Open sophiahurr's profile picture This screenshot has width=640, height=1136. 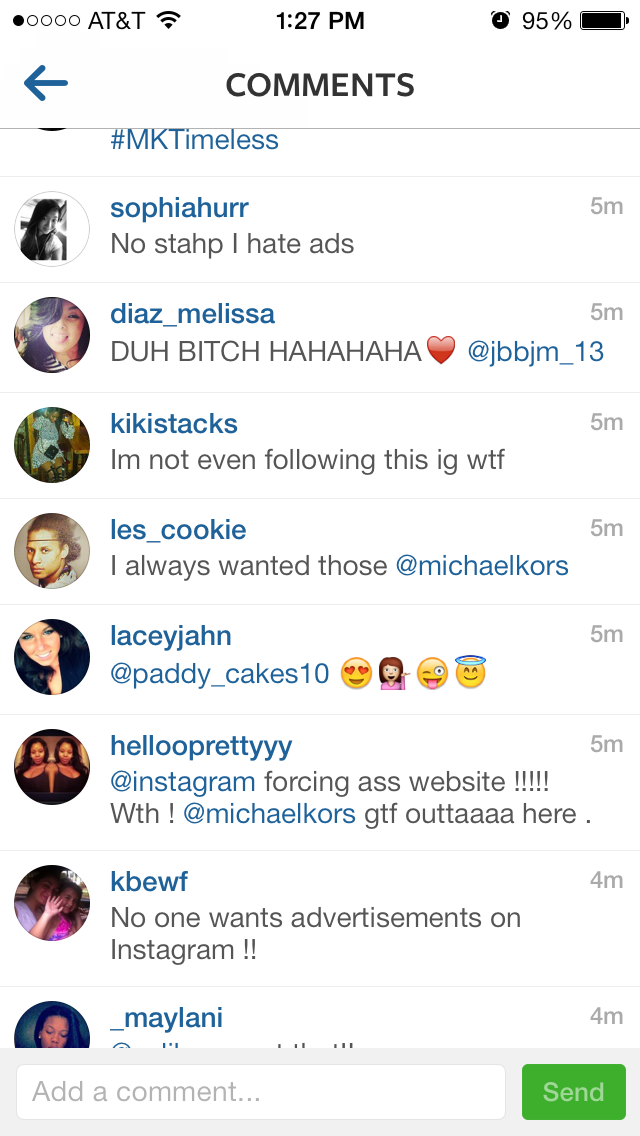click(x=52, y=229)
